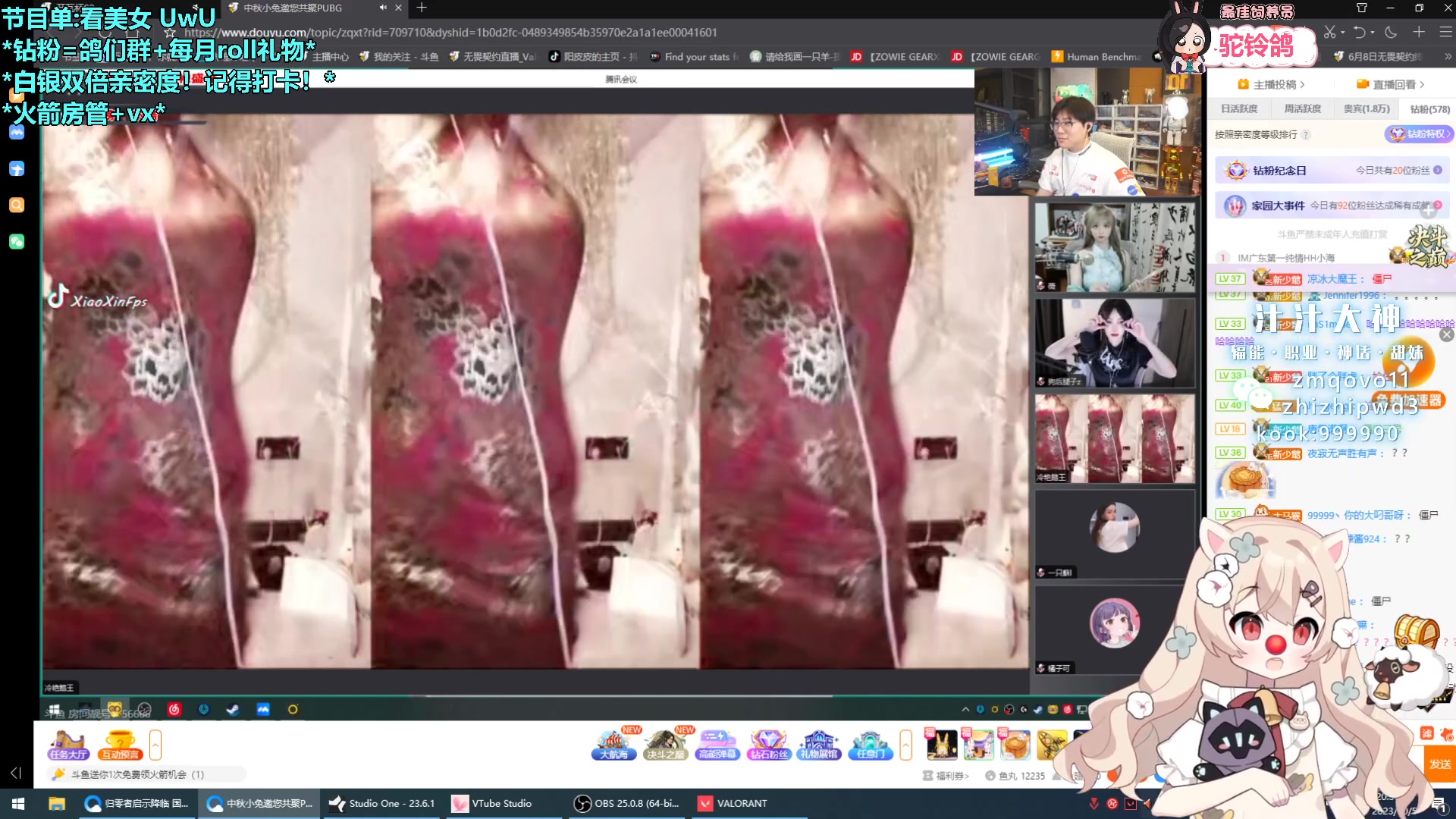The height and width of the screenshot is (819, 1456).
Task: Switch to 贵宾(1.8万) tab
Action: pos(1367,109)
